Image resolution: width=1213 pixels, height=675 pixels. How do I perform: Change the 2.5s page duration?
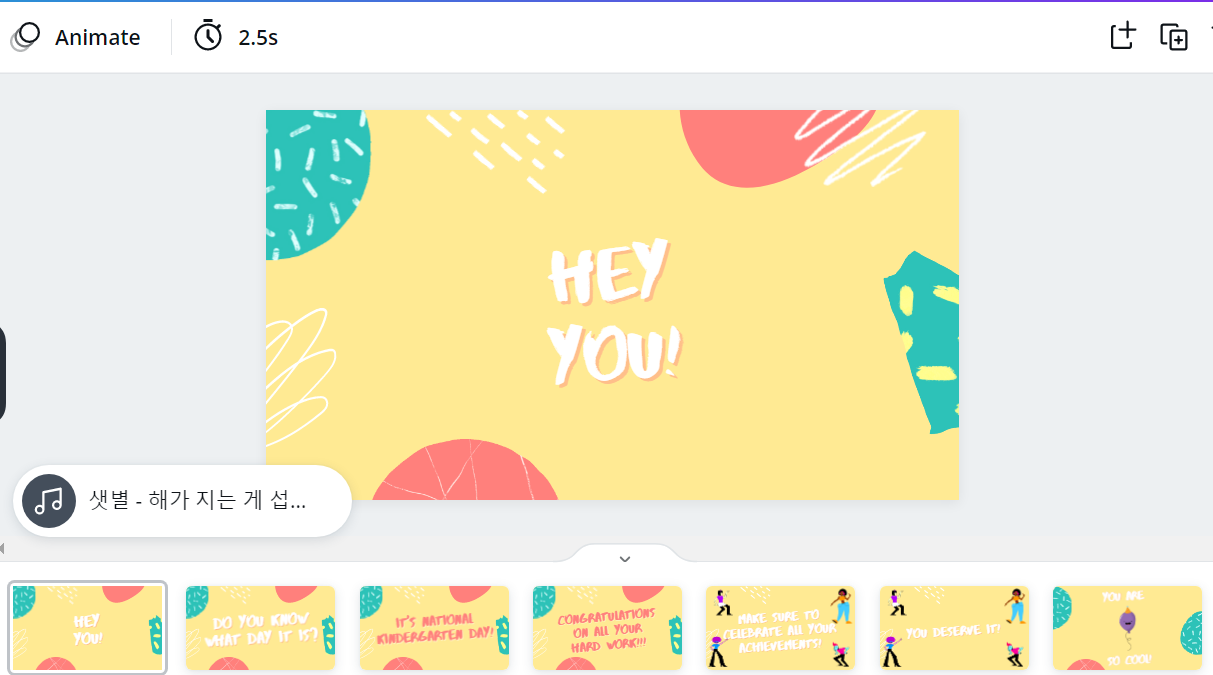(258, 38)
